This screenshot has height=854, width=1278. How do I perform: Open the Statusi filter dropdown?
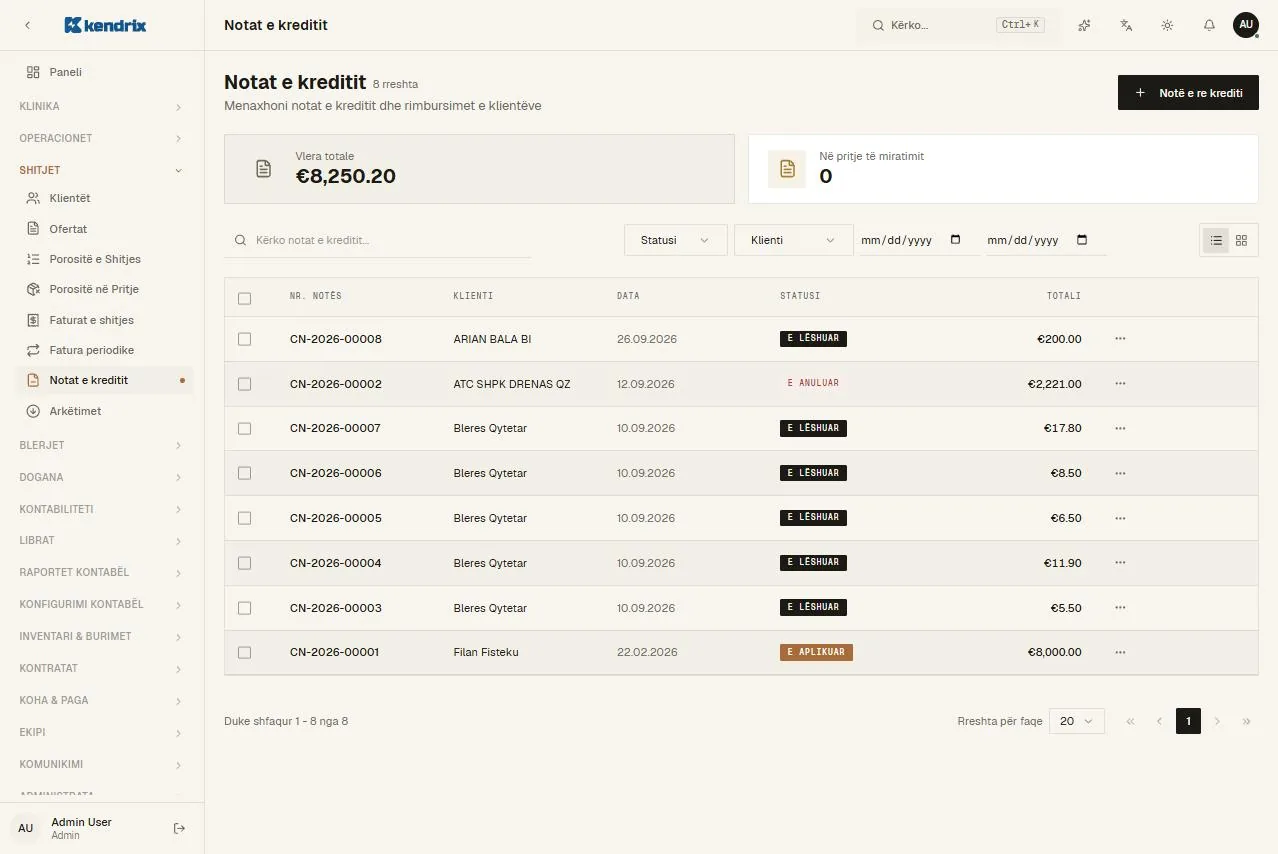[676, 240]
